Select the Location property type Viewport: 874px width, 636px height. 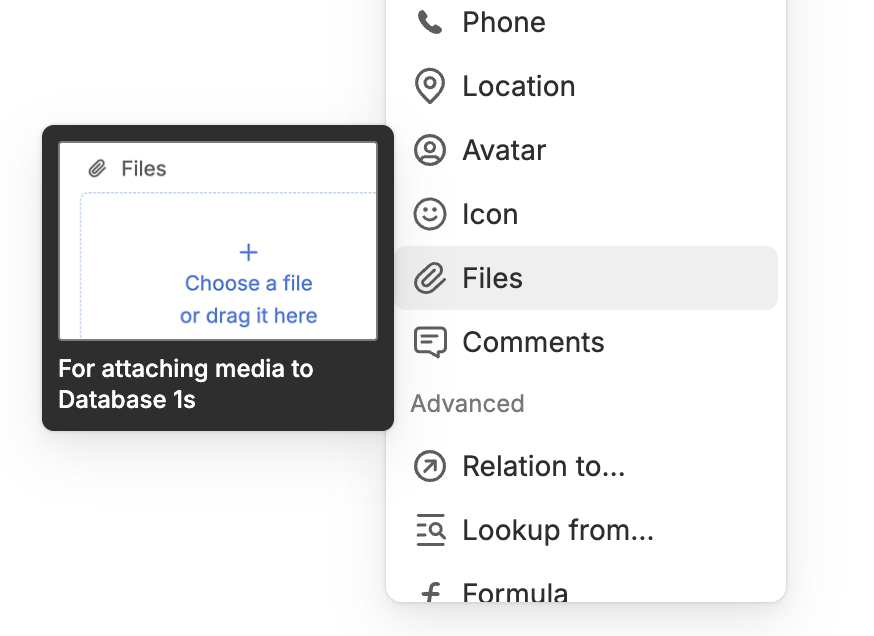pos(586,86)
